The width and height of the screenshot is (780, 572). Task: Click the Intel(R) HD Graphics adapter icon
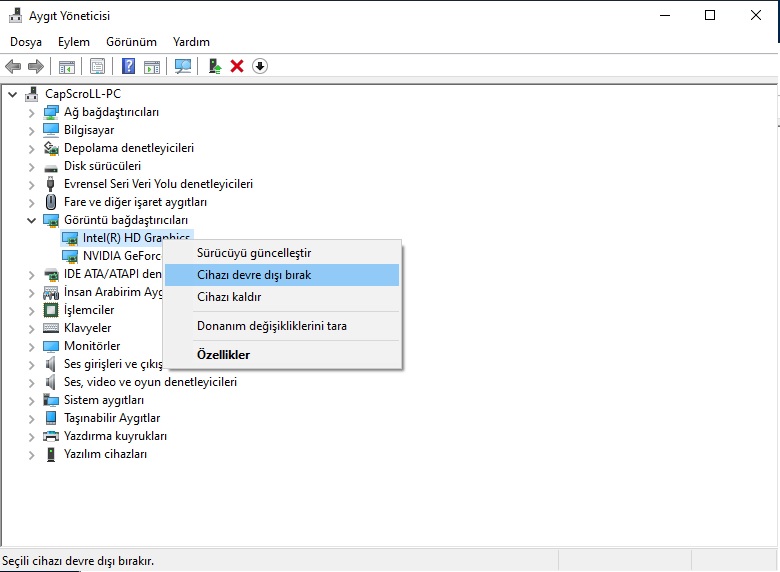click(70, 238)
